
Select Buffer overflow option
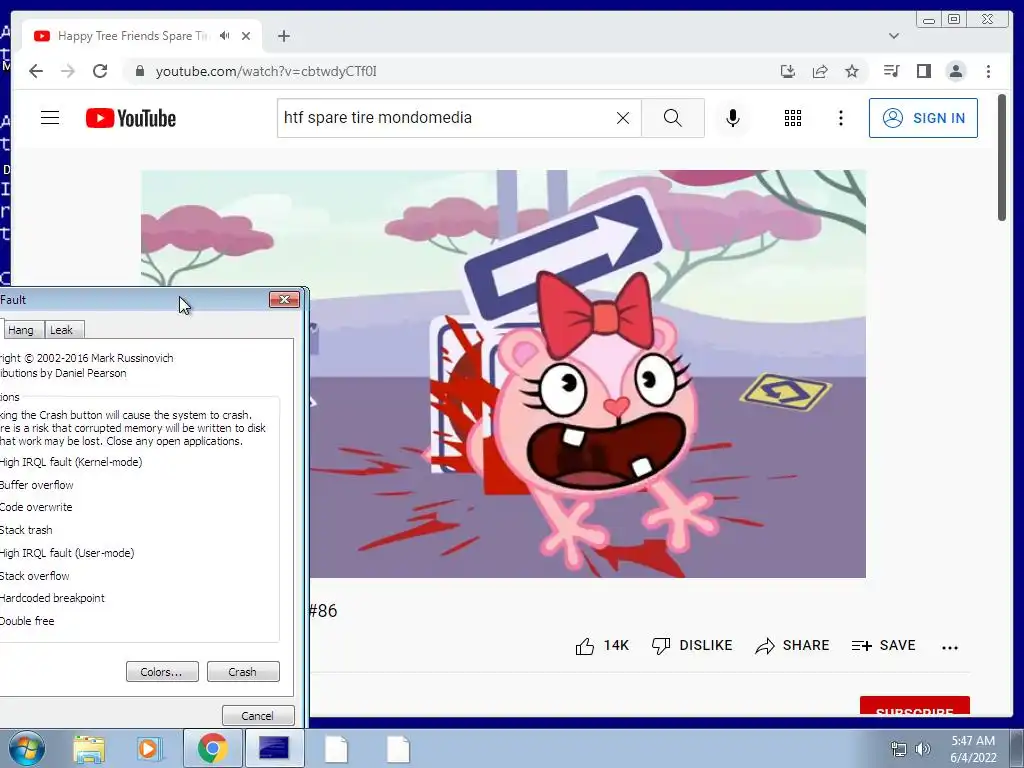tap(37, 485)
